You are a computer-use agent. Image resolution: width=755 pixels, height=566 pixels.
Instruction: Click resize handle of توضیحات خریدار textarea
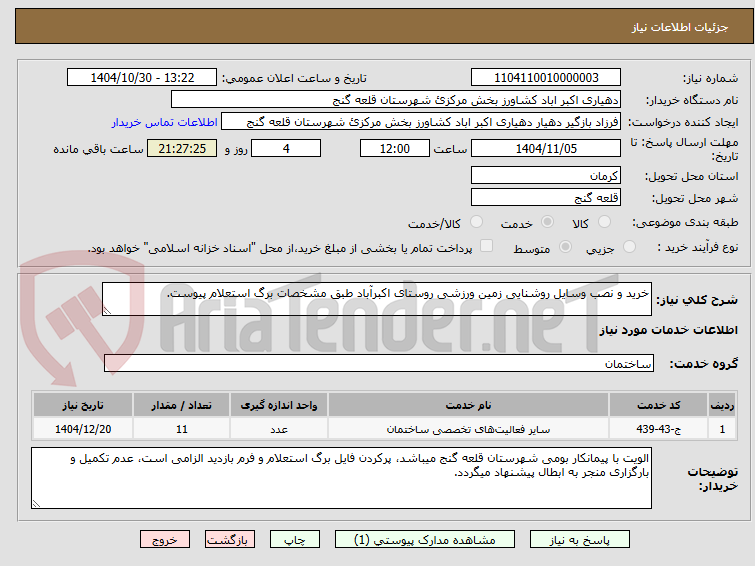[36, 504]
